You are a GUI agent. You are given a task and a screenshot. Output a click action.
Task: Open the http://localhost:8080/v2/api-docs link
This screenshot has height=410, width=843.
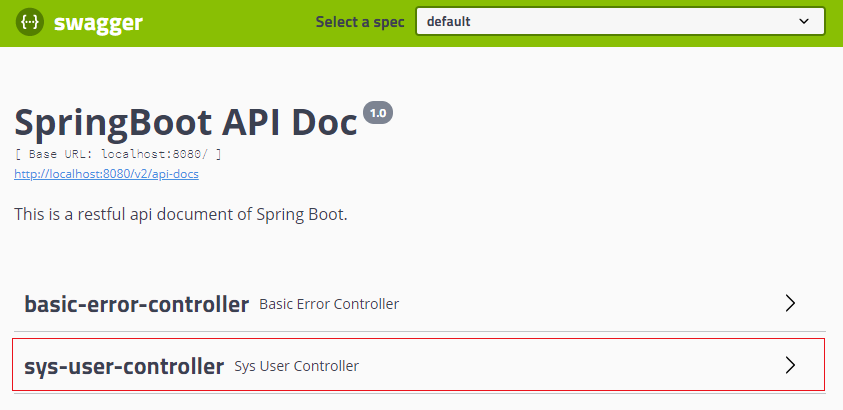pos(106,174)
